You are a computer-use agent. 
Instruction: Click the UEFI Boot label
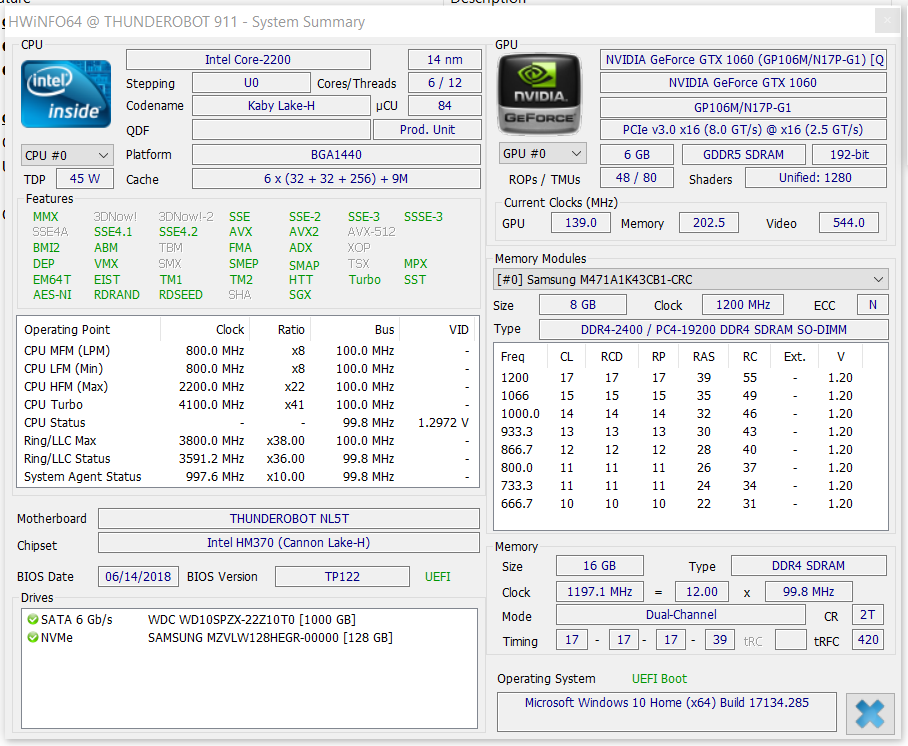[659, 679]
